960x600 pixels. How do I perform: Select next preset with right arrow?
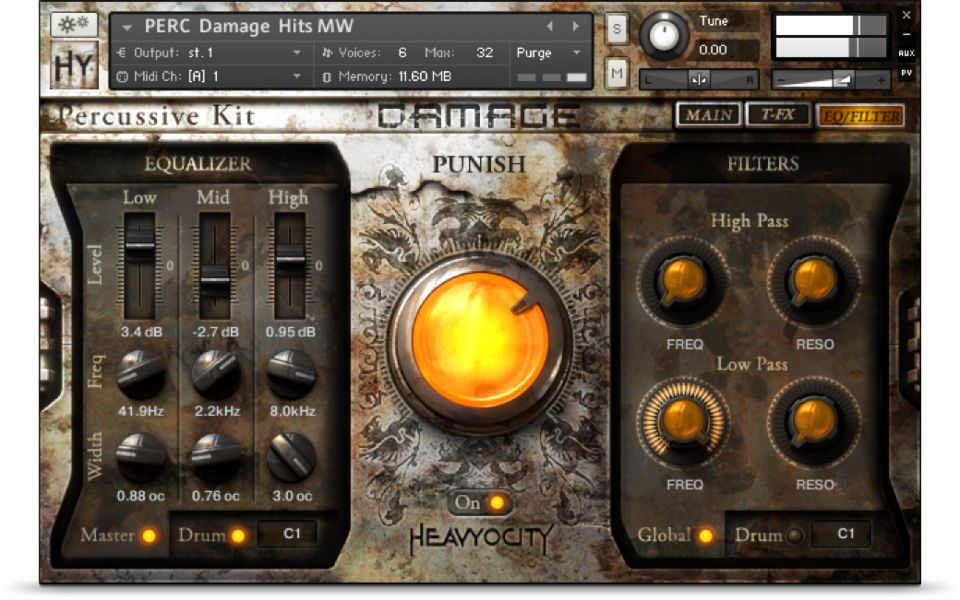[x=575, y=26]
